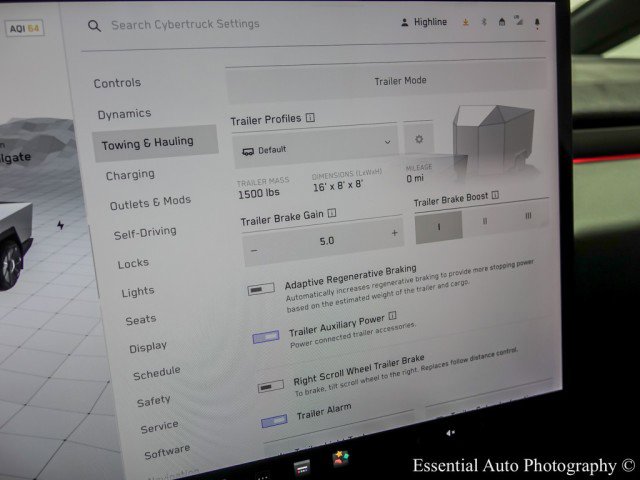640x480 pixels.
Task: Tap the charge lightning bolt icon
Action: [60, 225]
